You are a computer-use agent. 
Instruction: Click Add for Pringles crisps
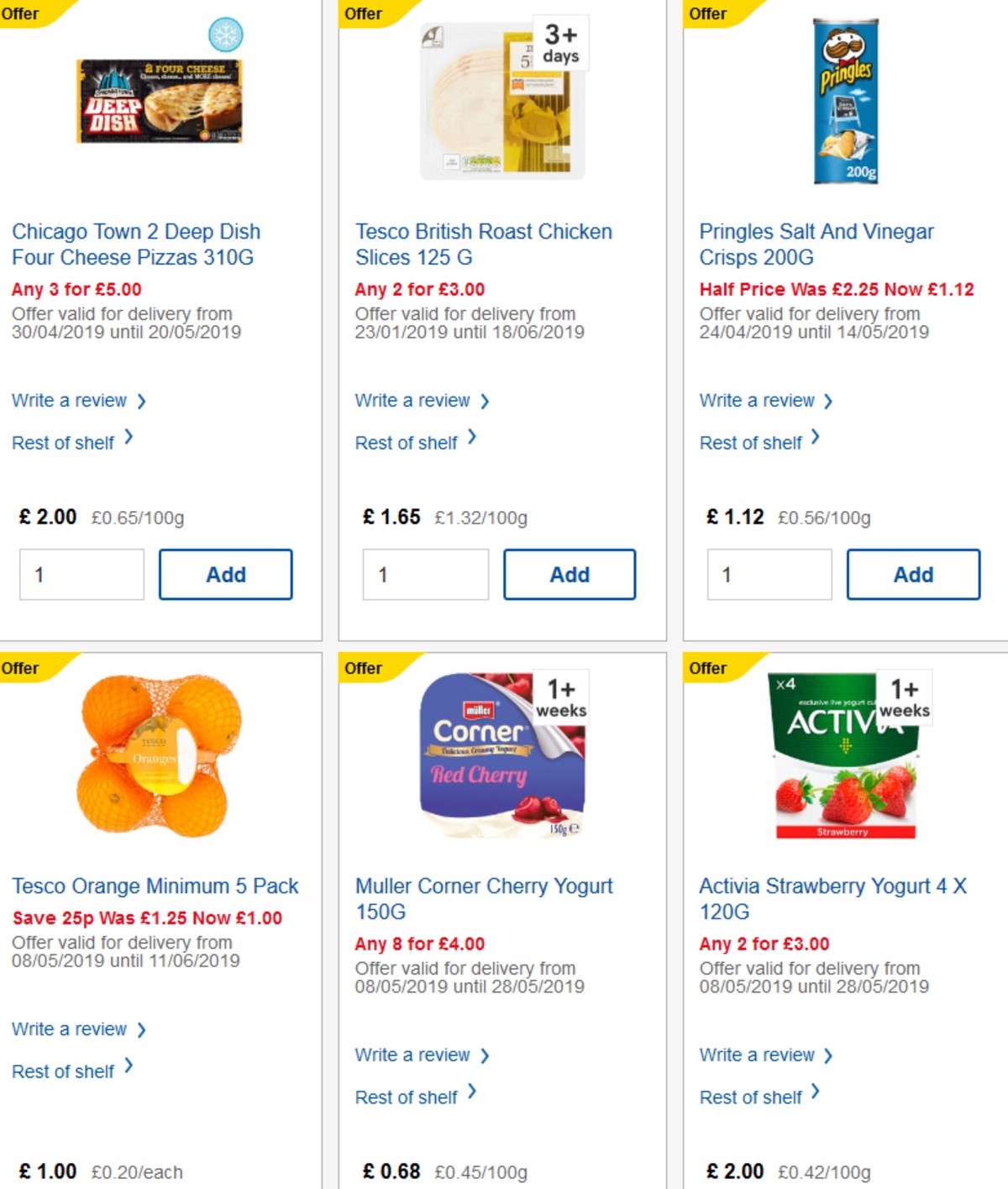coord(914,574)
